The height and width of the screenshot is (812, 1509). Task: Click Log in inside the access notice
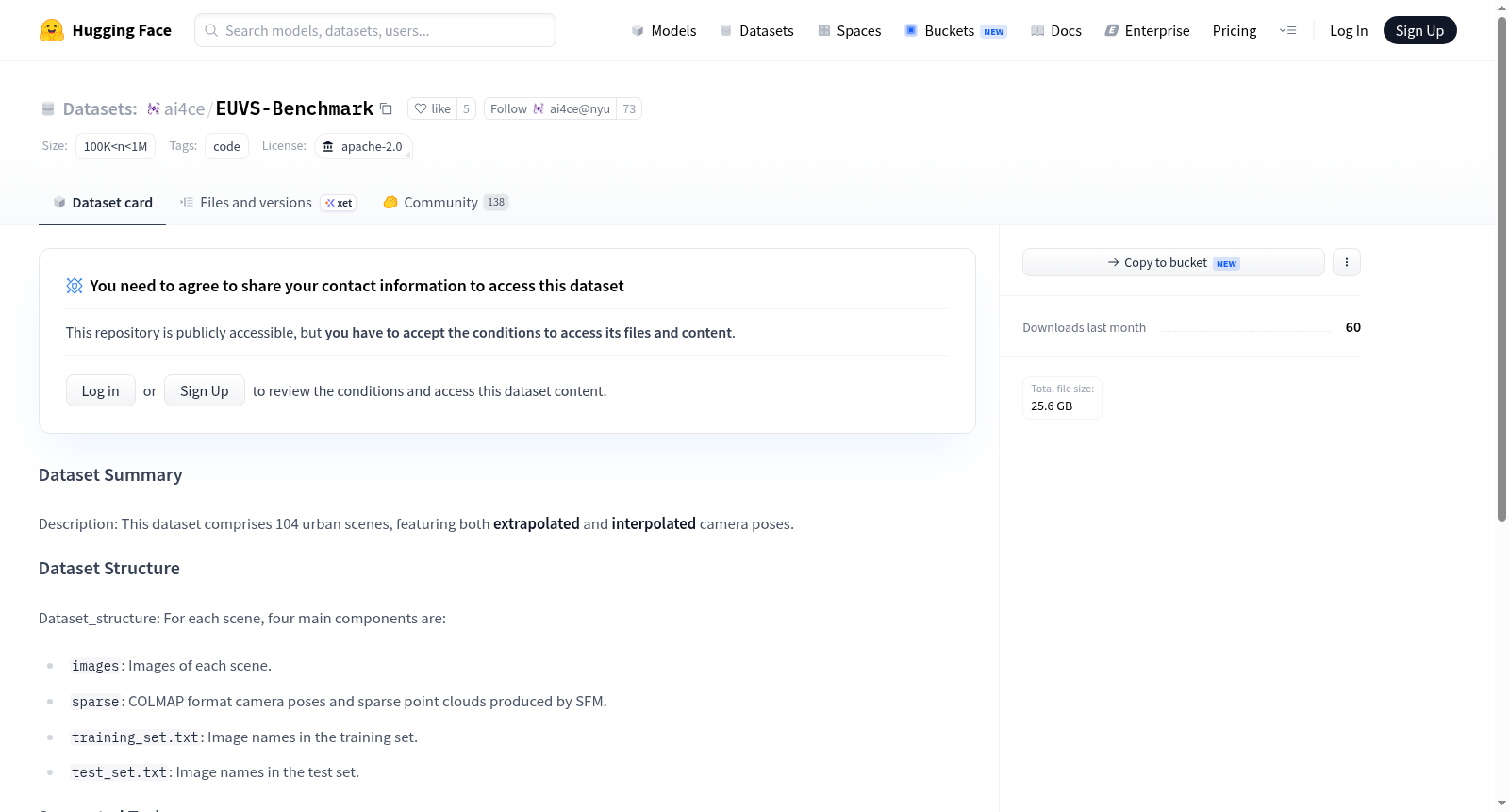point(101,390)
